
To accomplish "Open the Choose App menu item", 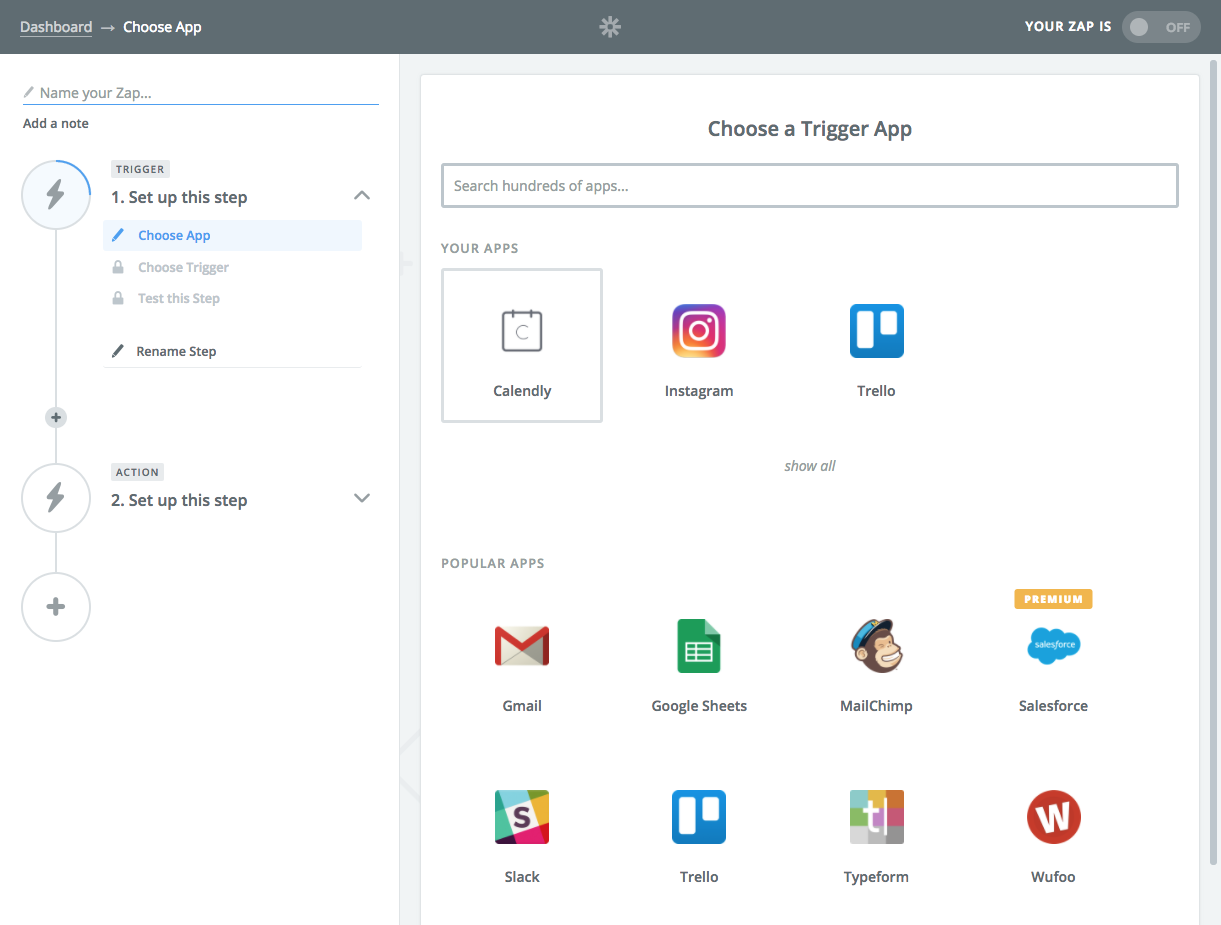I will [232, 235].
